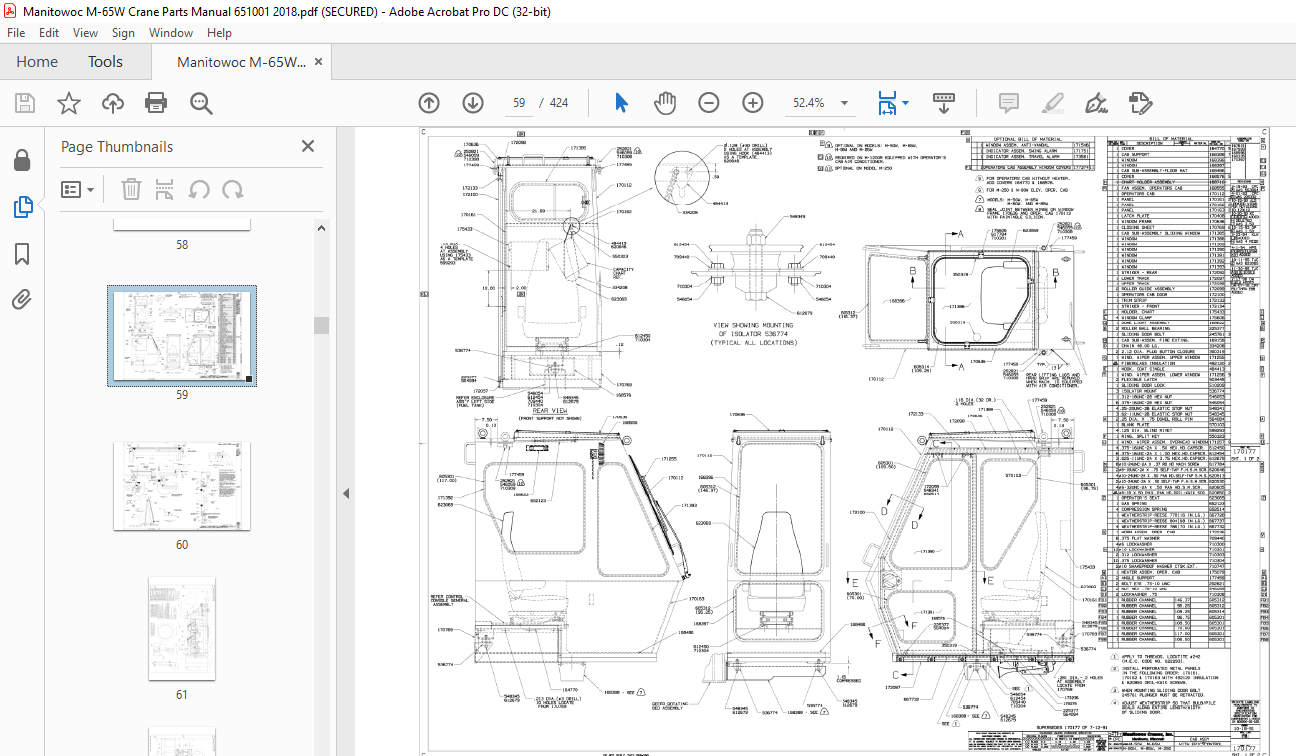Open the Bookmarks sidebar icon
This screenshot has height=756, width=1296.
tap(22, 254)
